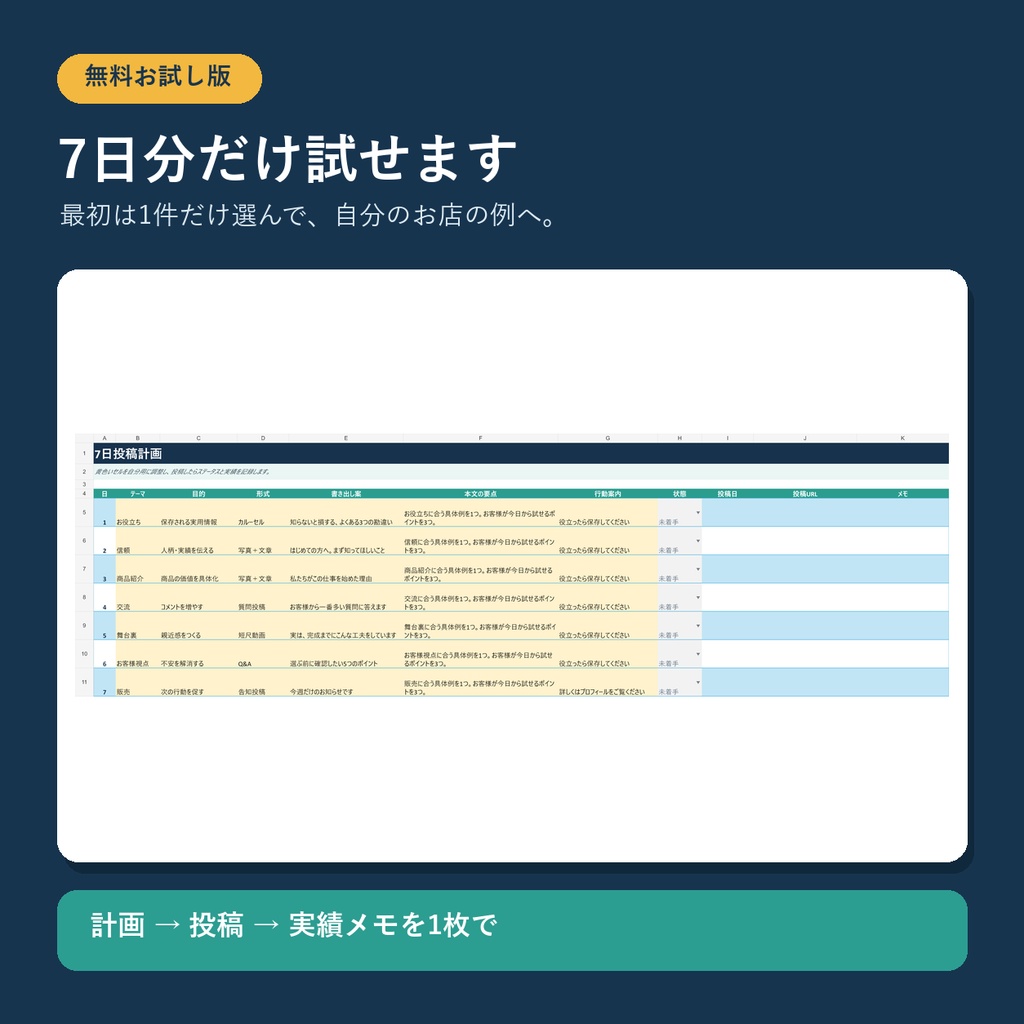Image resolution: width=1024 pixels, height=1024 pixels.
Task: Select column K header
Action: [x=903, y=438]
